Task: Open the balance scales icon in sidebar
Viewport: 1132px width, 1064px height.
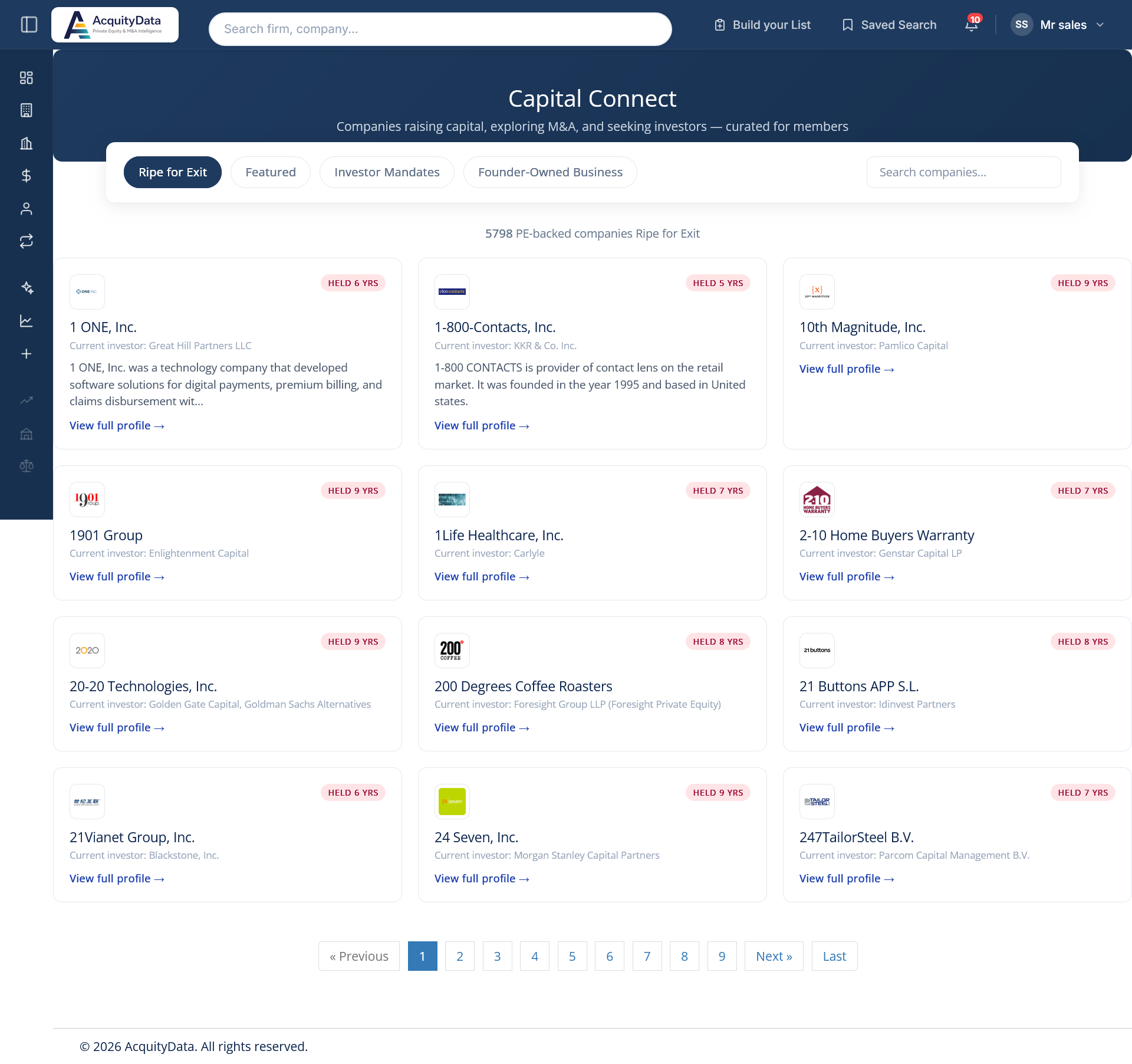Action: [x=27, y=467]
